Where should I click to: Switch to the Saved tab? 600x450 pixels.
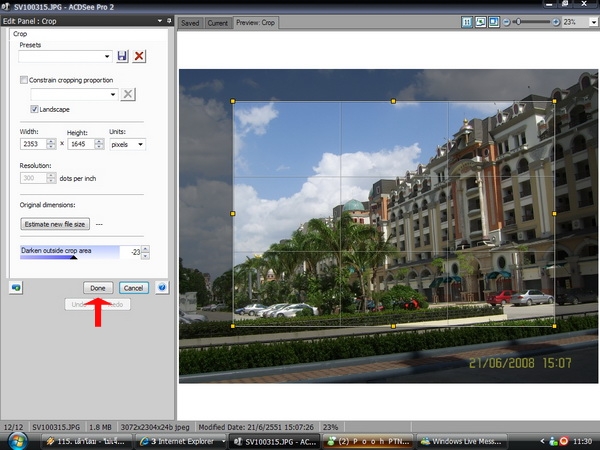pos(190,22)
